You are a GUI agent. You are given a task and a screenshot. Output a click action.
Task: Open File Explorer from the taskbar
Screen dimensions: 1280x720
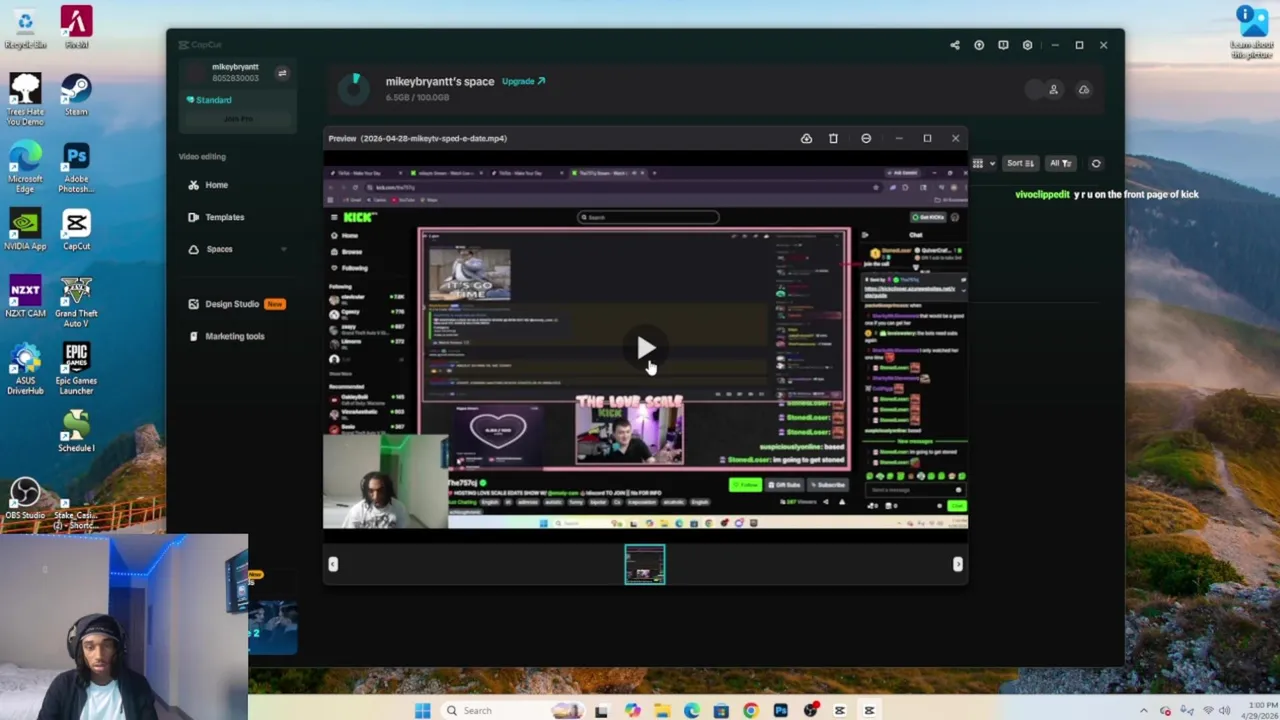[662, 711]
